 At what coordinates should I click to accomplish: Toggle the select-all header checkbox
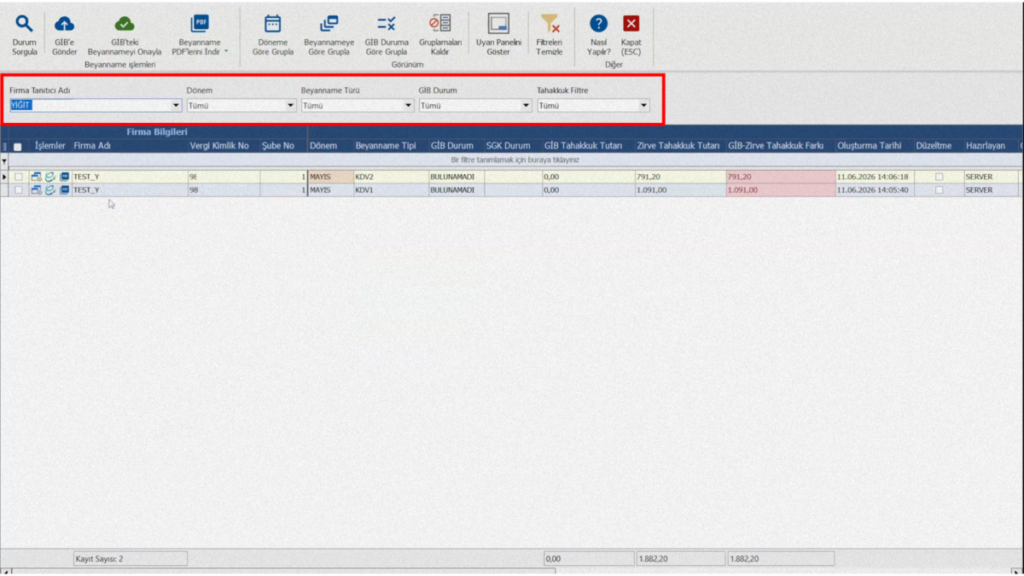tap(18, 146)
